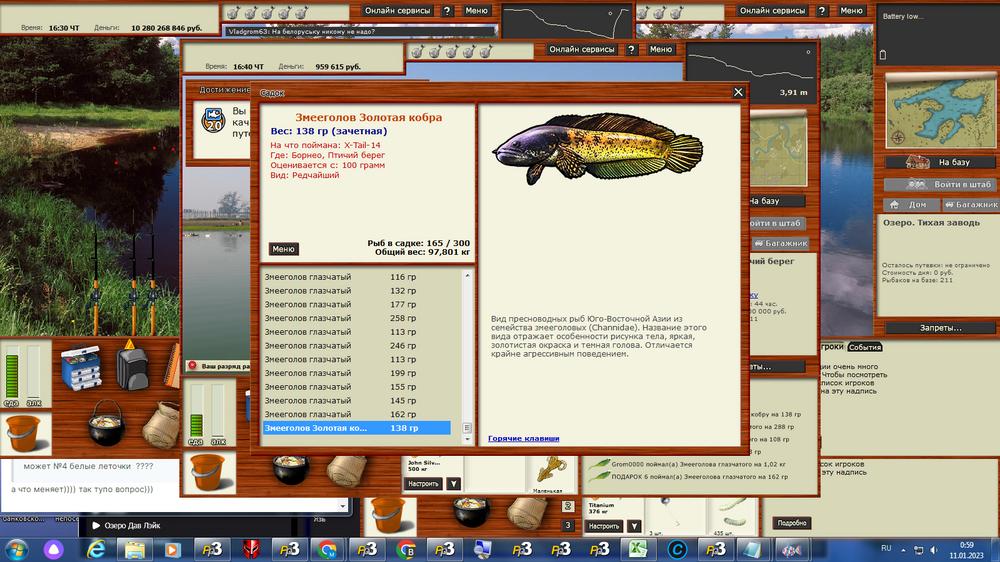
Task: Click Настроить under Titanium rod
Action: coord(604,526)
